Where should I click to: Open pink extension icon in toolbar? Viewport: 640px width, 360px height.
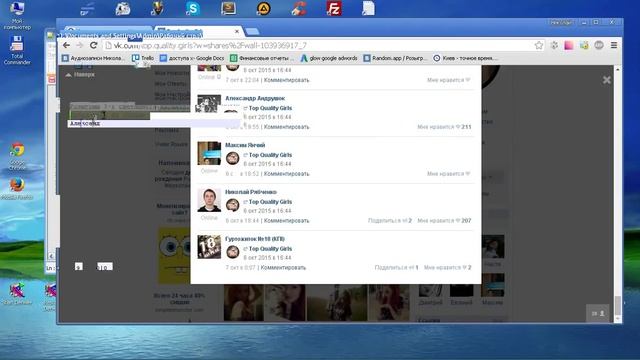click(x=569, y=45)
